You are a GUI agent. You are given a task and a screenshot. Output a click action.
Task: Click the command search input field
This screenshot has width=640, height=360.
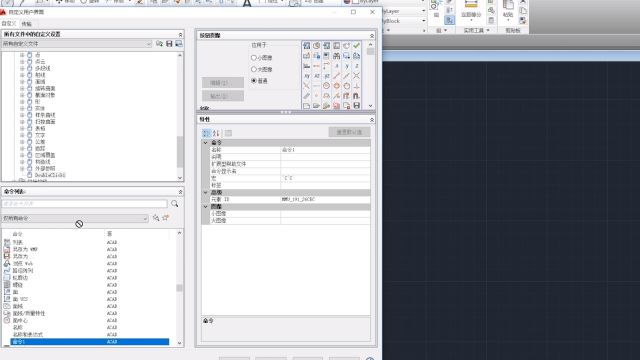tap(84, 203)
